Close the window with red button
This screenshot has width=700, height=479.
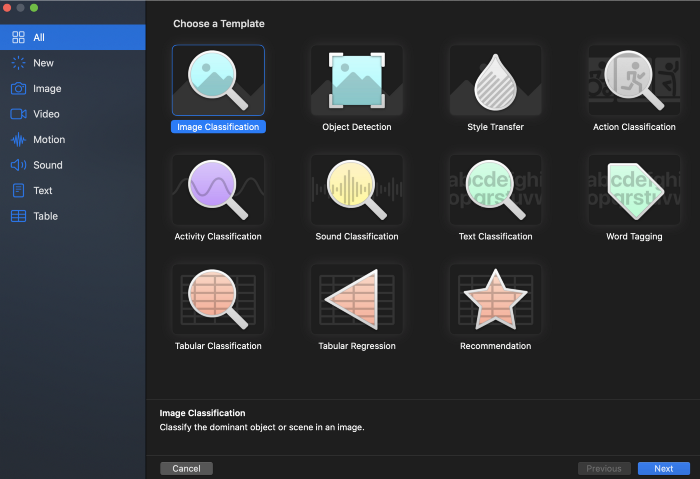(x=7, y=8)
